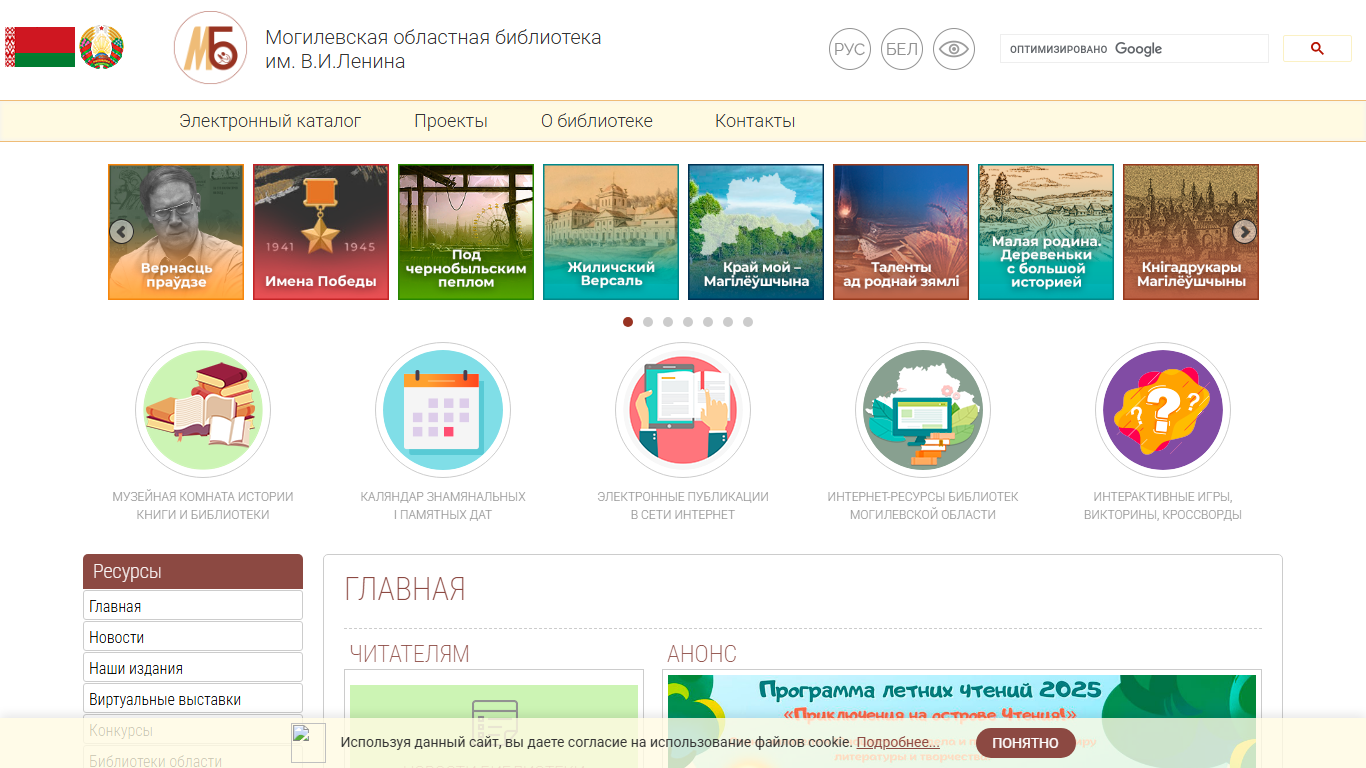Select Конкурсы in the sidebar
Image resolution: width=1366 pixels, height=768 pixels.
click(193, 730)
